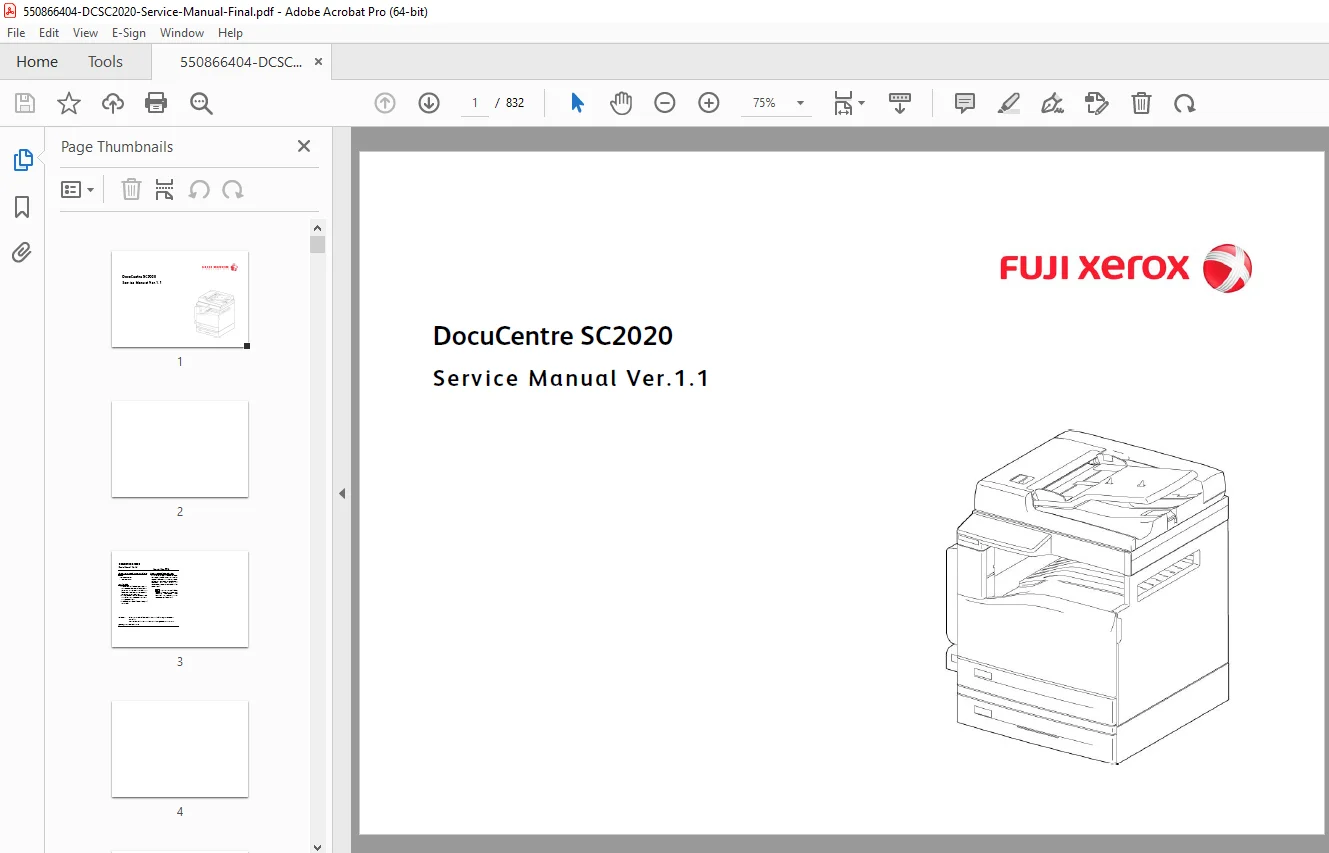Click the scrolling mode keyboard icon

(900, 103)
